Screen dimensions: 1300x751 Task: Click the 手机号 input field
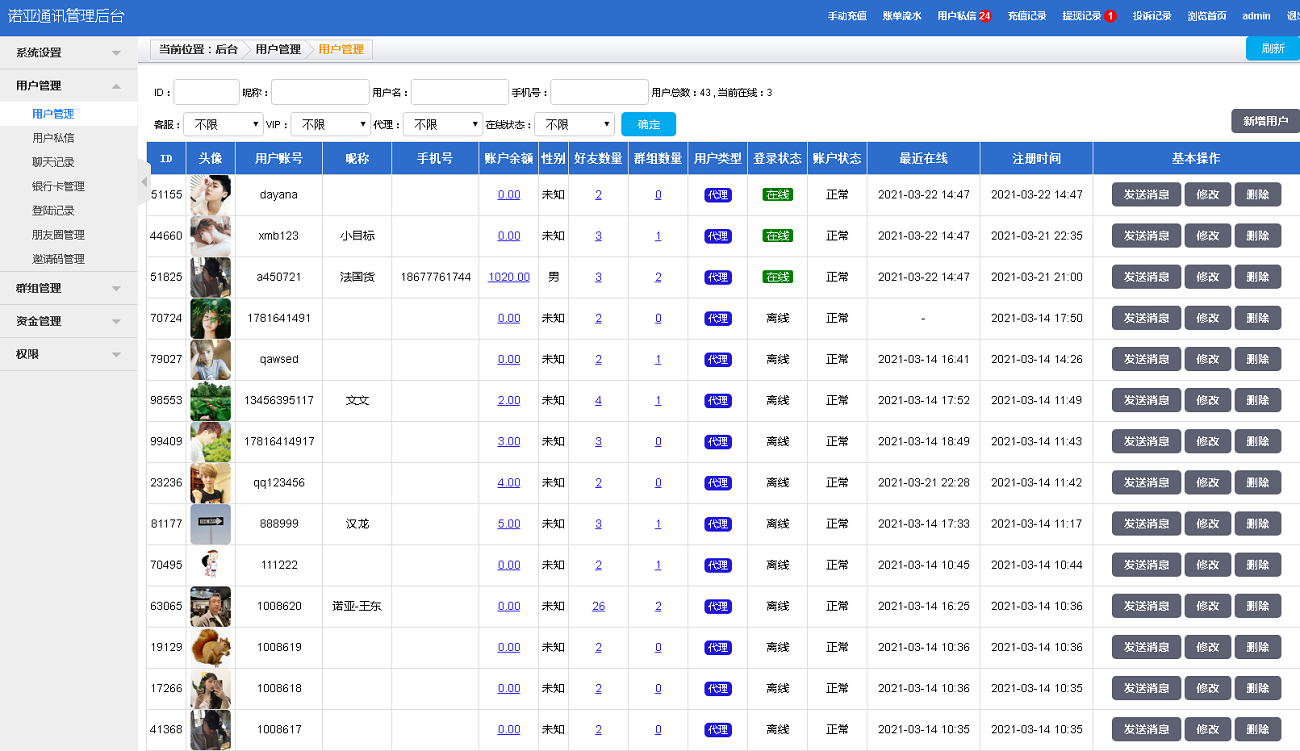pyautogui.click(x=599, y=91)
